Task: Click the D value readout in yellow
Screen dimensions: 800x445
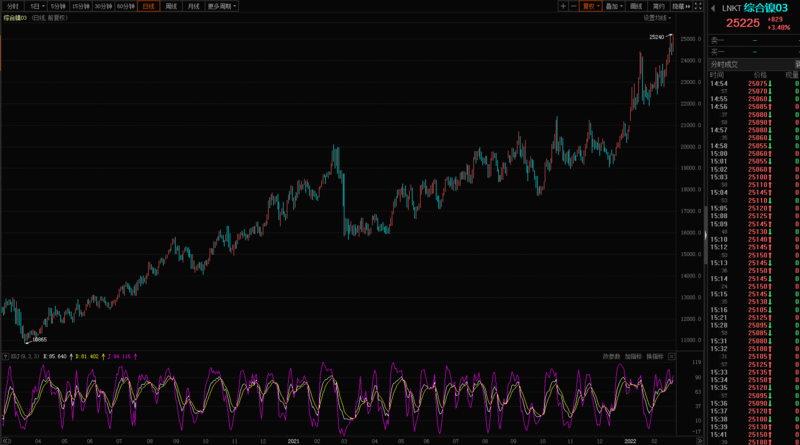Action: point(87,356)
